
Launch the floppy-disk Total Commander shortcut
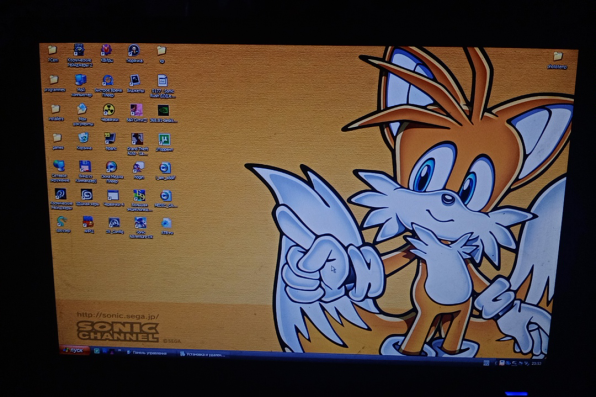tap(86, 171)
